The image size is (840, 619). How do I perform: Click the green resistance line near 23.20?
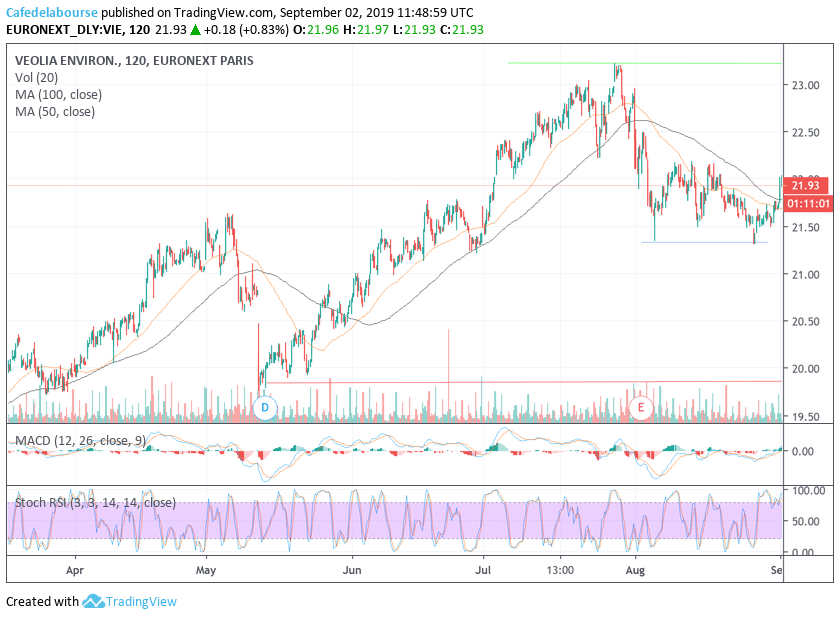coord(645,63)
